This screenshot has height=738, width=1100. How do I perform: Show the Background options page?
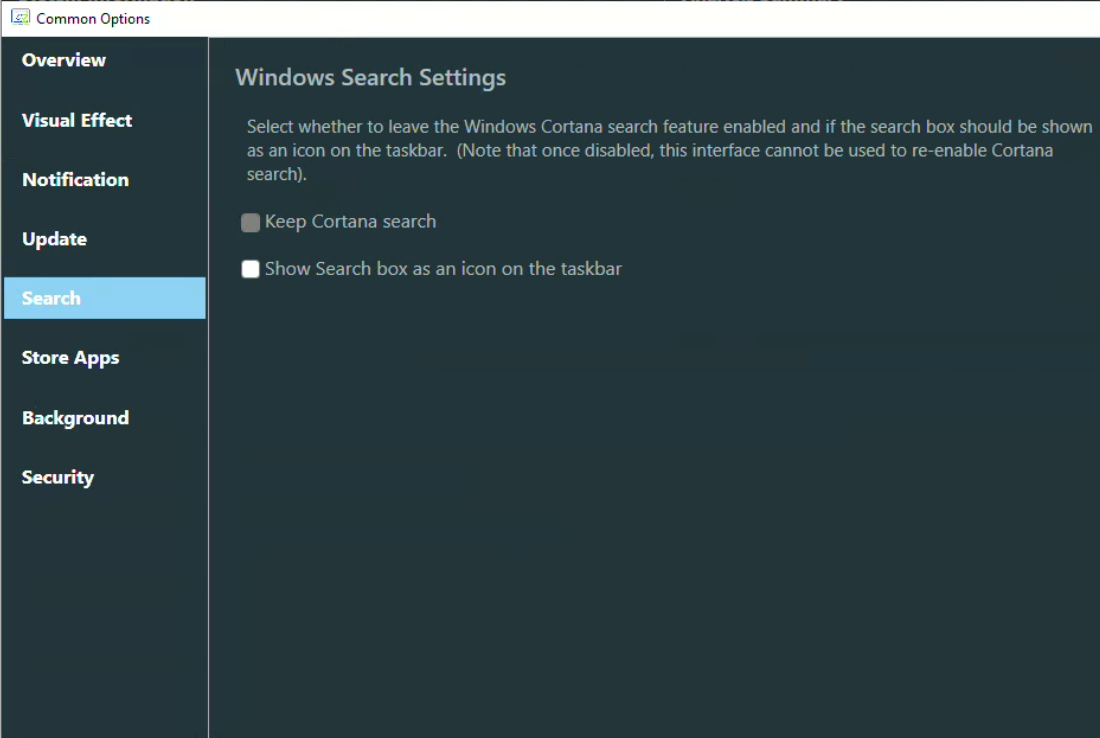75,418
